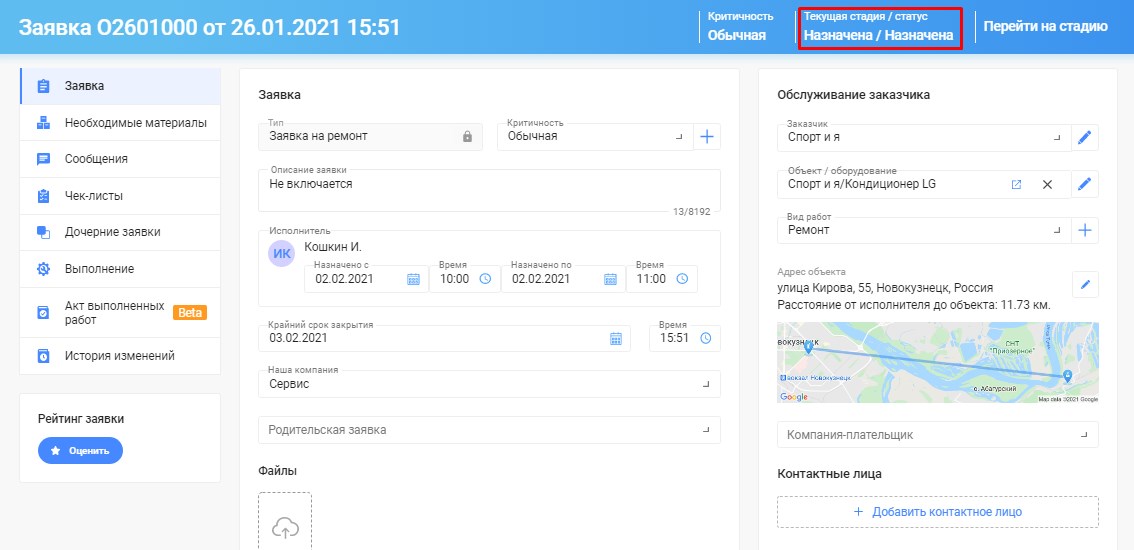1134x550 pixels.
Task: Open calendar for Назначено с date
Action: pyautogui.click(x=413, y=279)
